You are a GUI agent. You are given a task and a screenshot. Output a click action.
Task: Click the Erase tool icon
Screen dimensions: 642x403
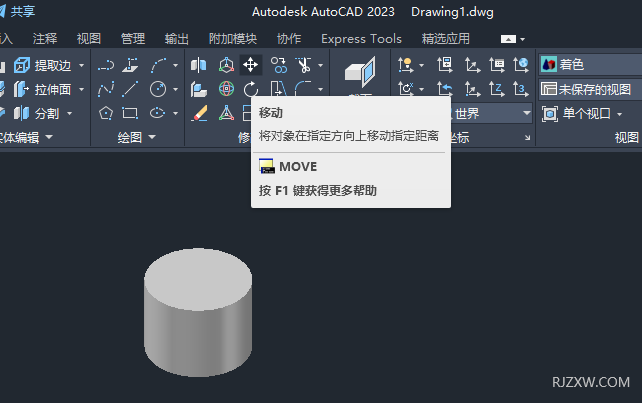199,113
